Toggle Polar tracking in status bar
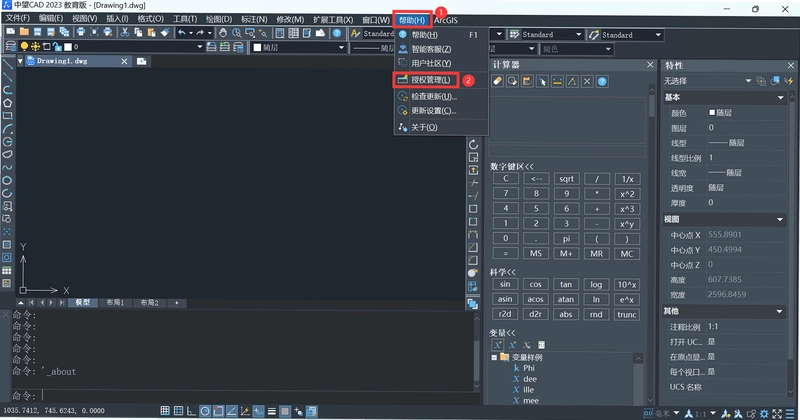The image size is (800, 420). [205, 411]
